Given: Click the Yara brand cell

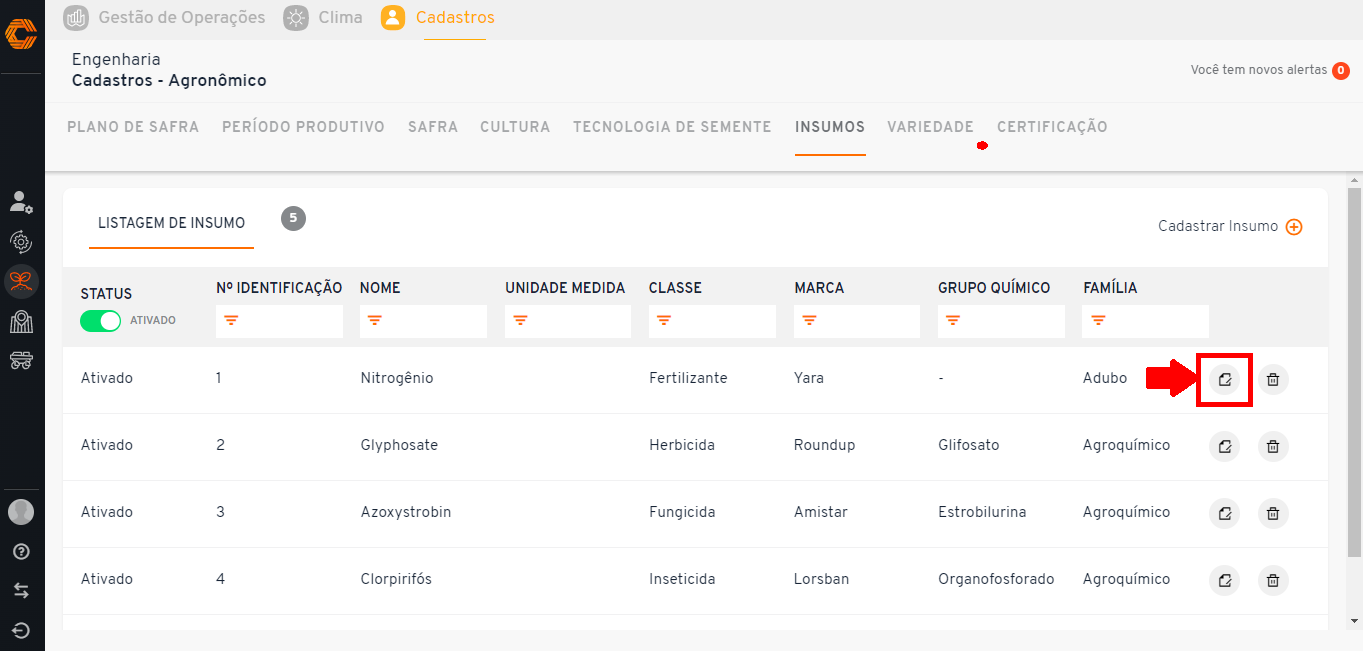Looking at the screenshot, I should 809,379.
